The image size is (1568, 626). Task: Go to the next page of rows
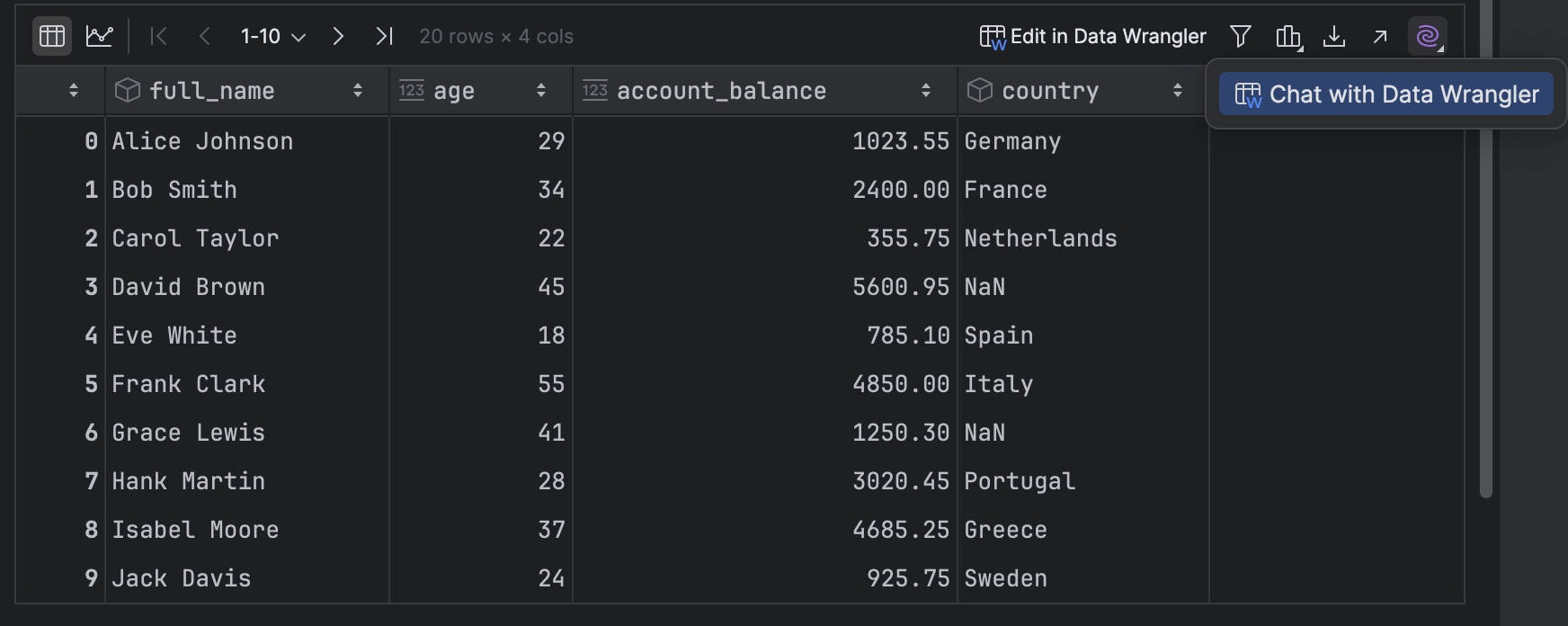click(x=338, y=36)
